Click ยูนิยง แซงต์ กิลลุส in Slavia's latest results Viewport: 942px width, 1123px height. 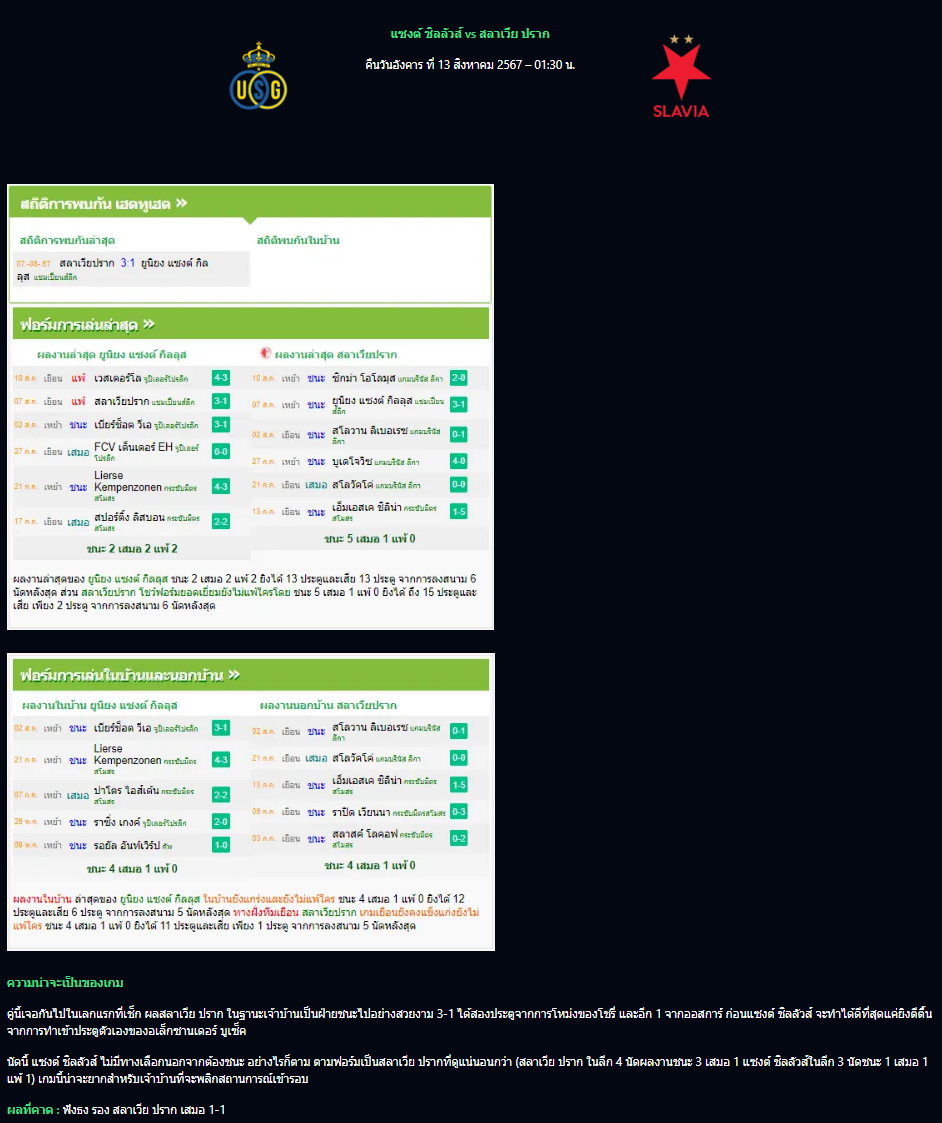pos(372,401)
